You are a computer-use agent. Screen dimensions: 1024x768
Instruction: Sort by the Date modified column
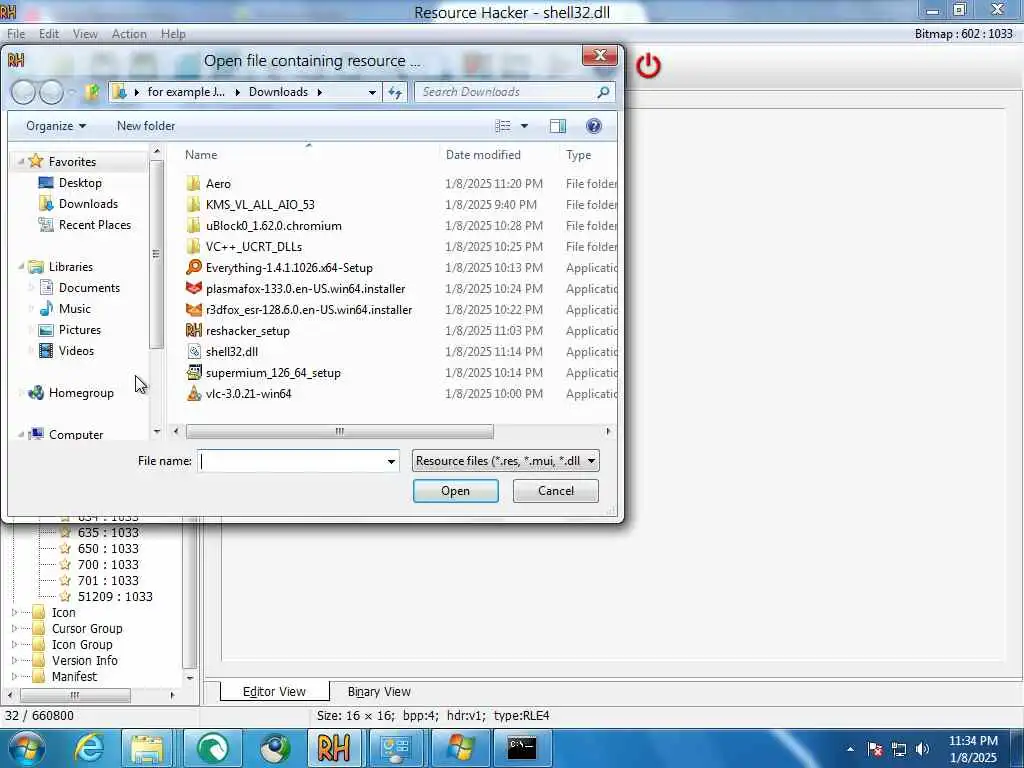483,155
